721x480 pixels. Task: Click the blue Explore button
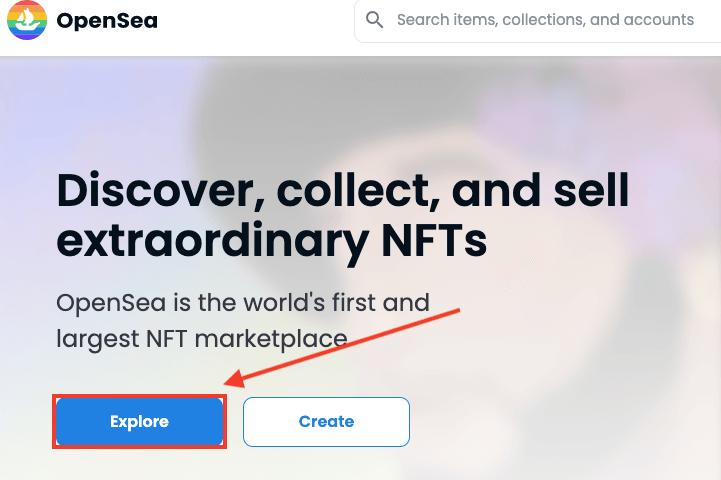[139, 422]
